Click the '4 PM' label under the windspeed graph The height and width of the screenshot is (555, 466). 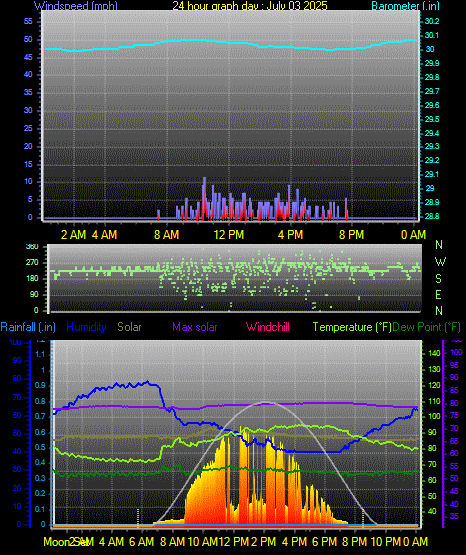tap(290, 234)
